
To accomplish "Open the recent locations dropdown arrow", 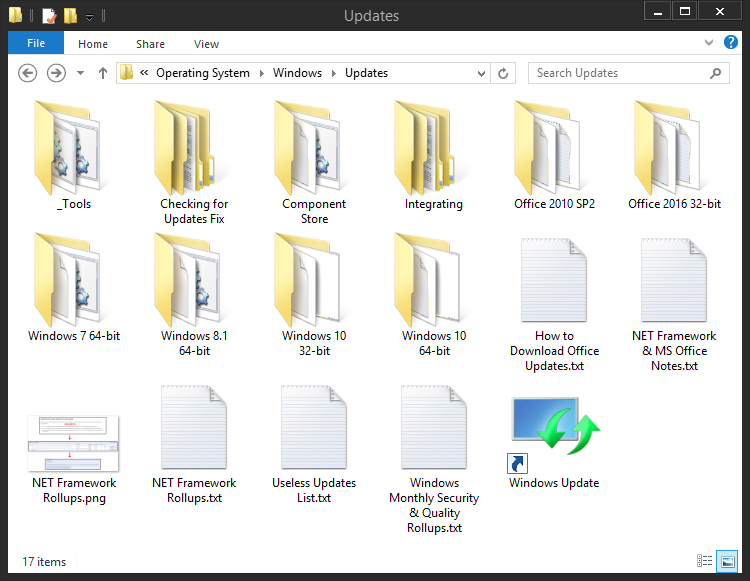I will pos(80,73).
